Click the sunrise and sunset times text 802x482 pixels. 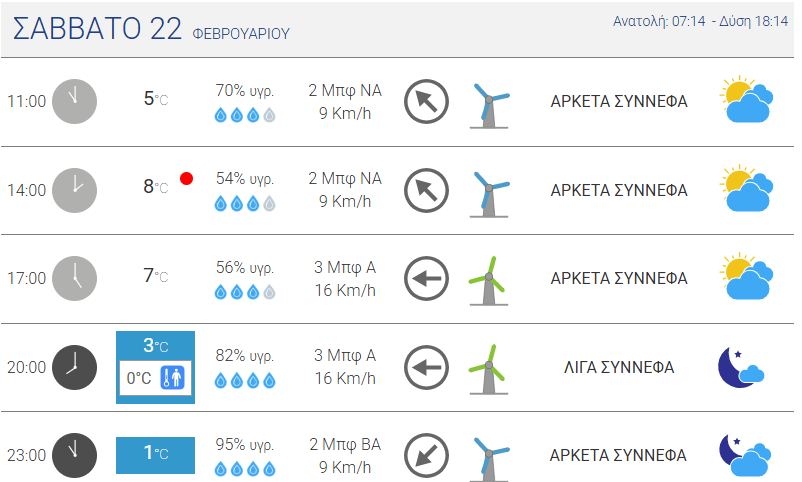pos(701,21)
